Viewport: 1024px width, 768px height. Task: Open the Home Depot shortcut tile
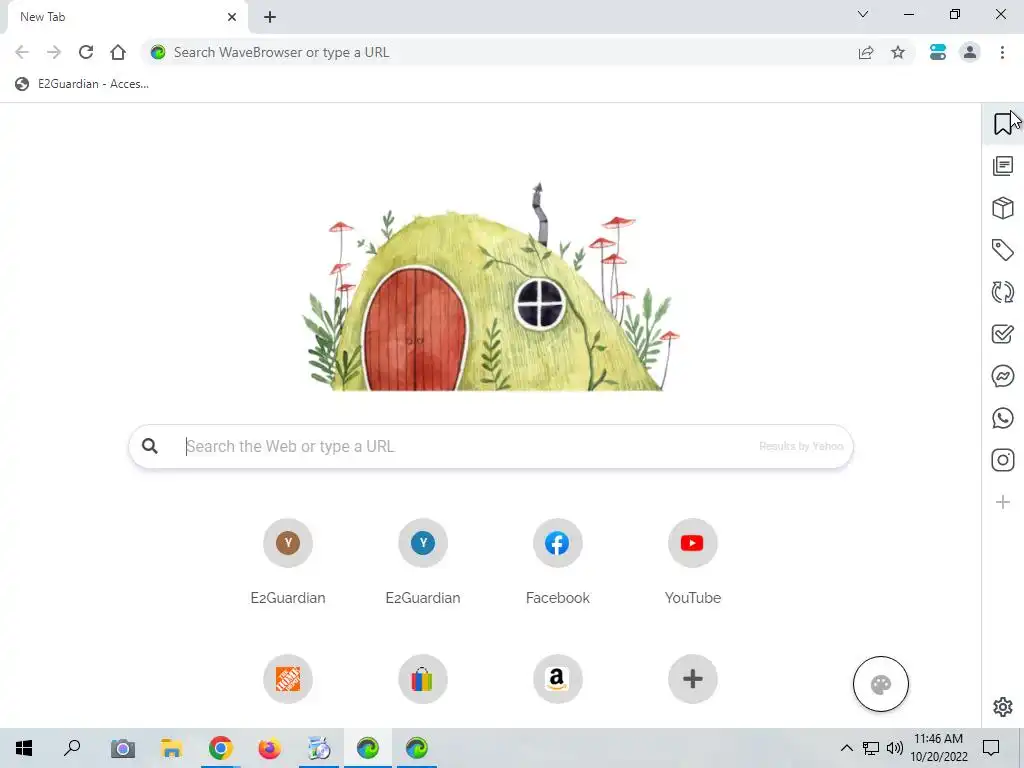coord(288,679)
